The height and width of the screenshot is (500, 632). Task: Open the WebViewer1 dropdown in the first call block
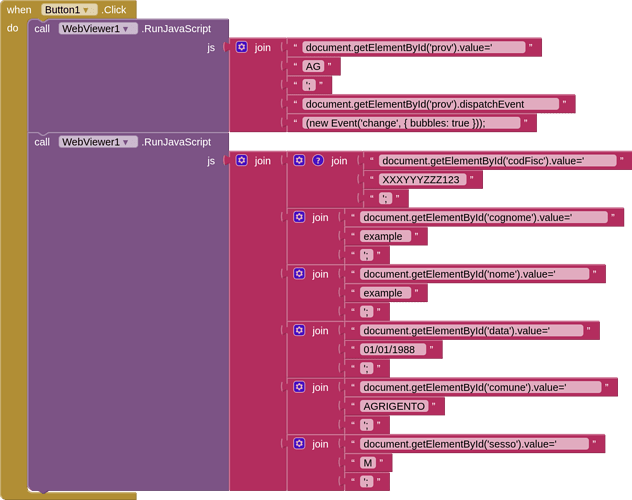[98, 29]
